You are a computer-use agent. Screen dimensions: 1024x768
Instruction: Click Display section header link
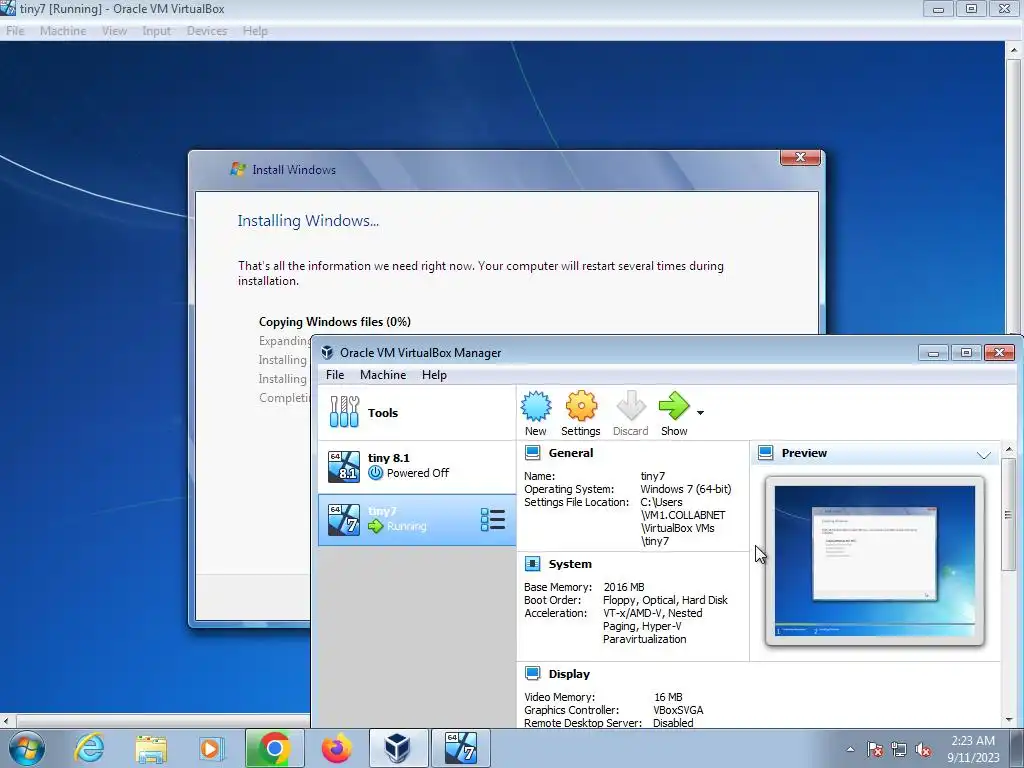tap(569, 674)
